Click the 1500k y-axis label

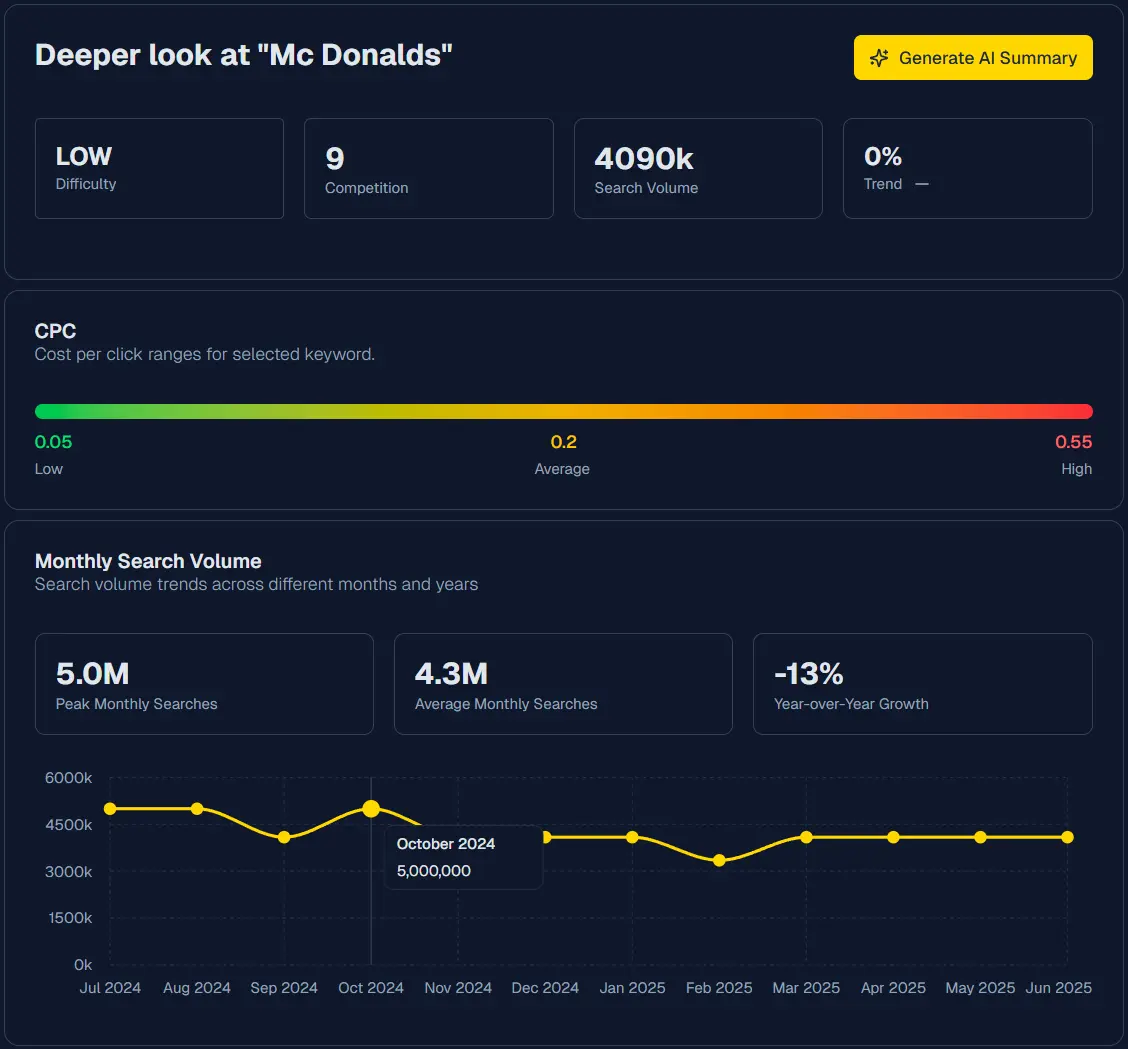point(70,918)
